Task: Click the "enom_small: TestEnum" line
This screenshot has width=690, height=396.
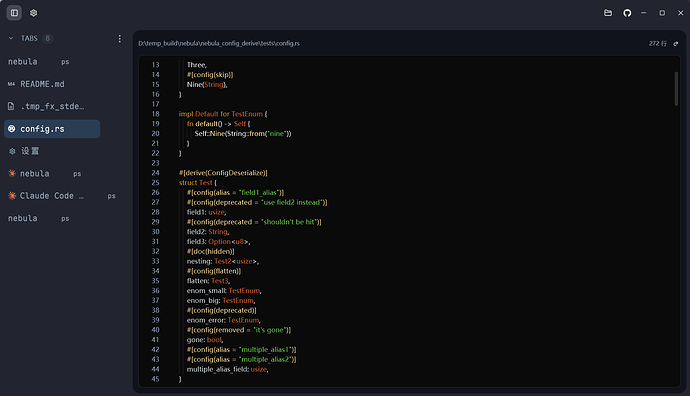Action: [x=224, y=291]
